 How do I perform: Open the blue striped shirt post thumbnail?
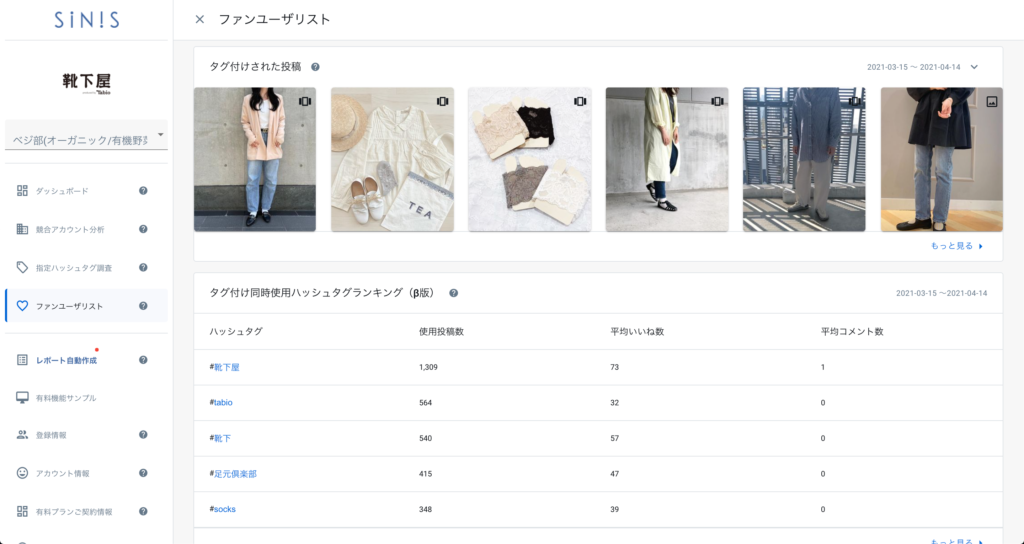click(804, 159)
